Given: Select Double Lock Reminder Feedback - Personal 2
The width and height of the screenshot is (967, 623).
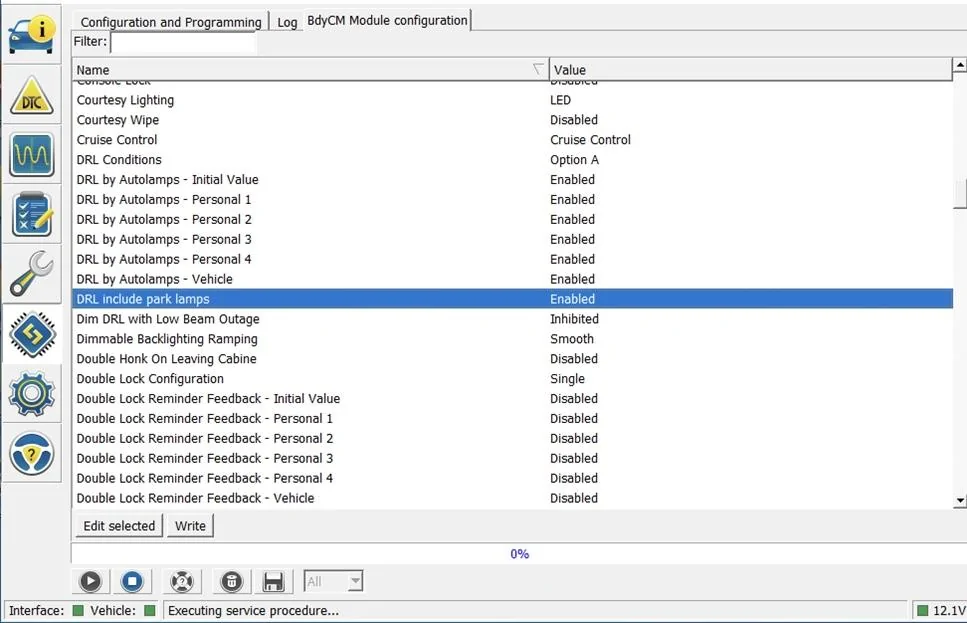Looking at the screenshot, I should [512, 439].
